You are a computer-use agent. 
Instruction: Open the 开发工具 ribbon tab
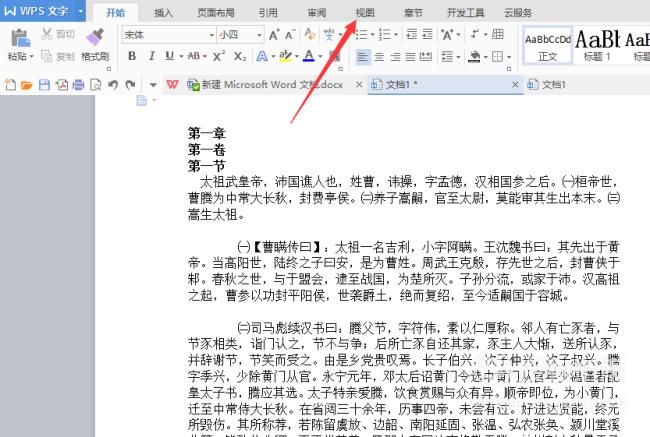[x=466, y=13]
